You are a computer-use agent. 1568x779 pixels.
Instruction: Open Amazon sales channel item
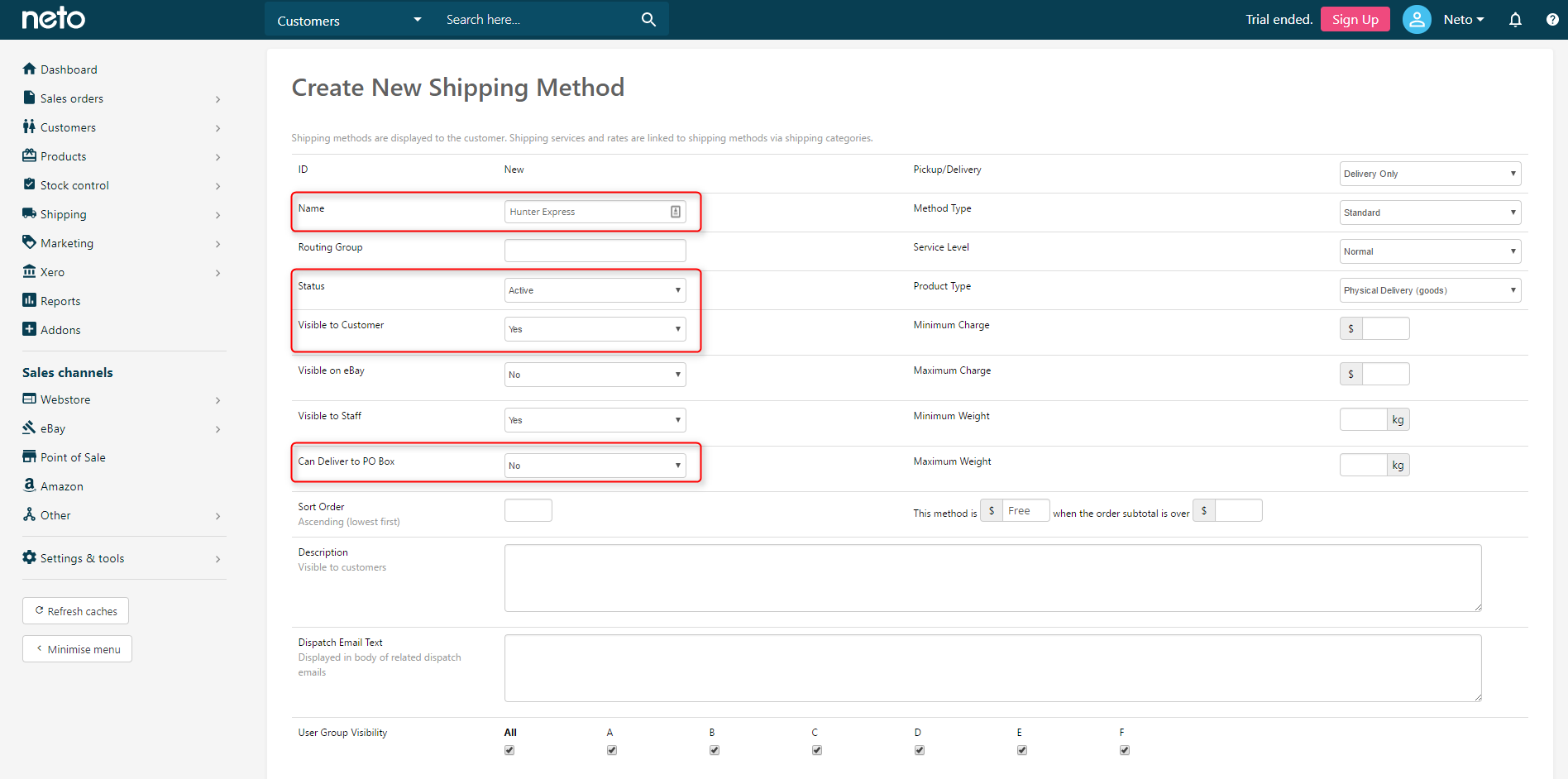pyautogui.click(x=62, y=486)
